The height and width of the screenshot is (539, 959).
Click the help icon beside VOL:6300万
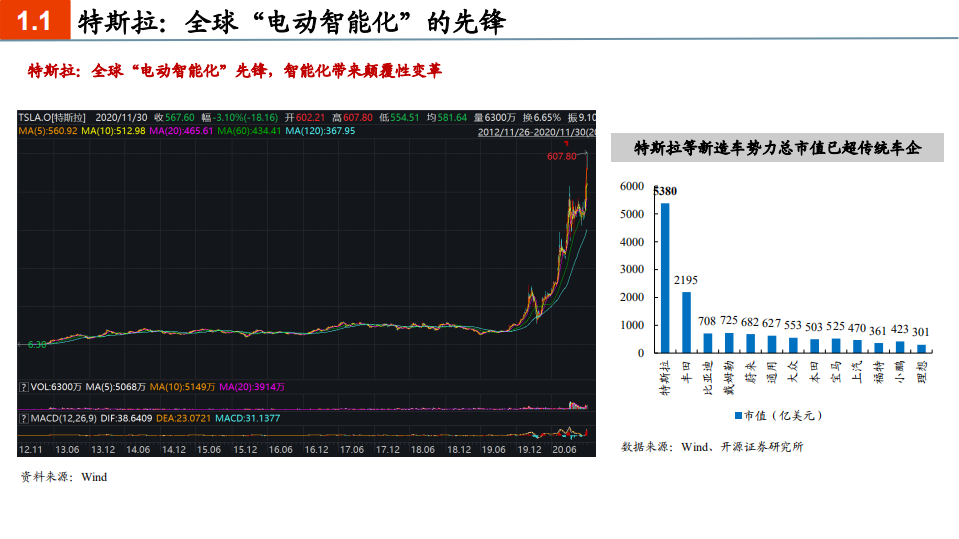click(x=24, y=387)
